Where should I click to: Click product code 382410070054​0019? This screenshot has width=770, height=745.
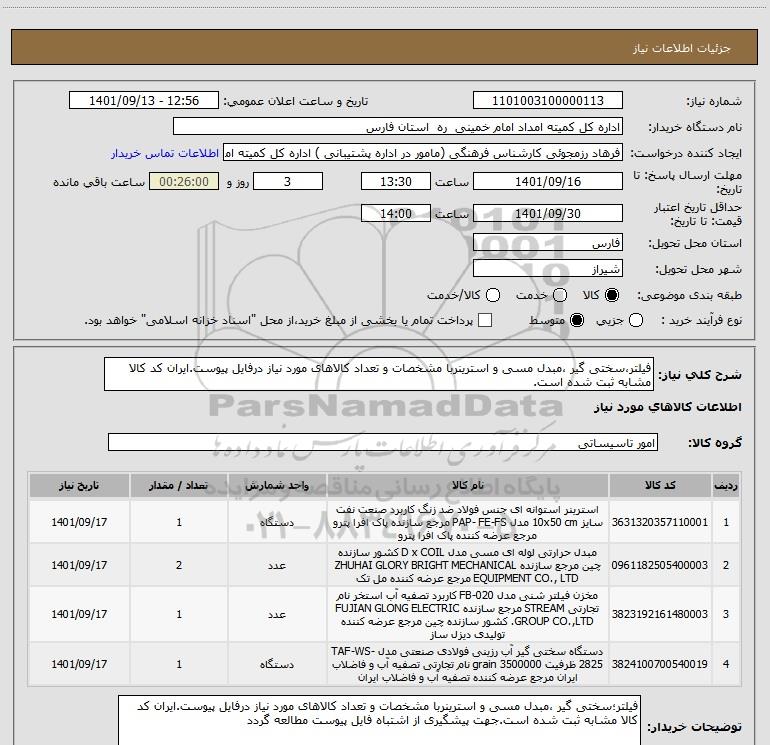point(660,664)
